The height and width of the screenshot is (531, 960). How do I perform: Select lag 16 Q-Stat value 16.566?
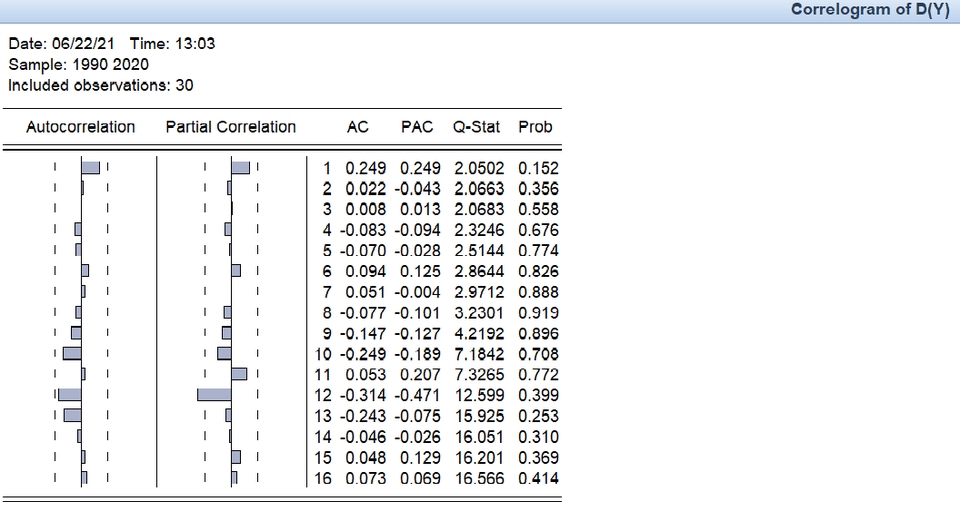479,479
